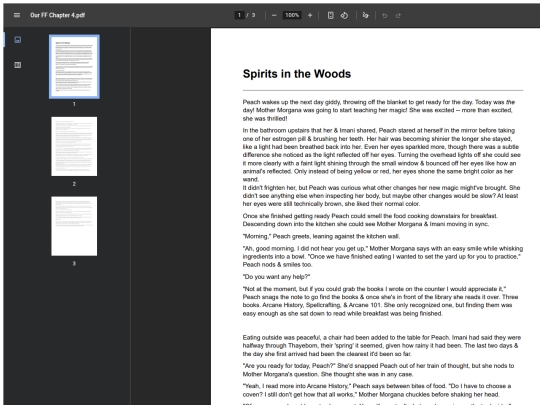Click the page number input field

(x=239, y=15)
